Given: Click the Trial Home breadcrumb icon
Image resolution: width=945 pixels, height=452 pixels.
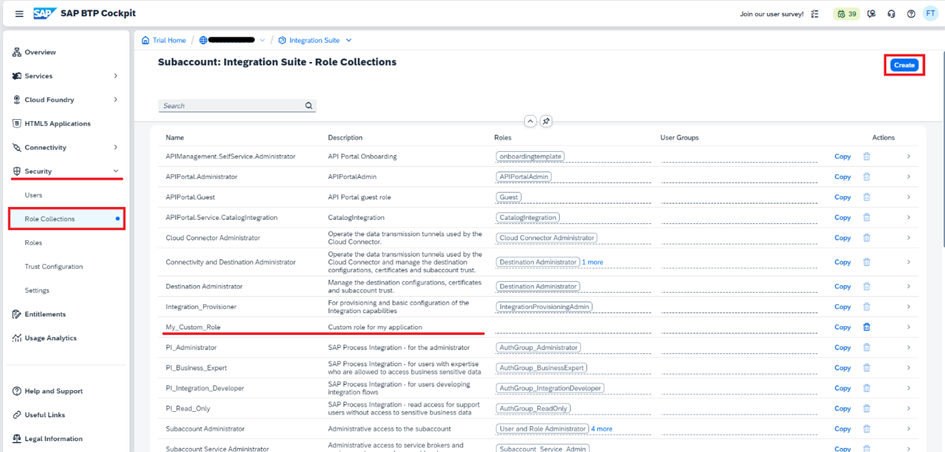Looking at the screenshot, I should (x=145, y=40).
